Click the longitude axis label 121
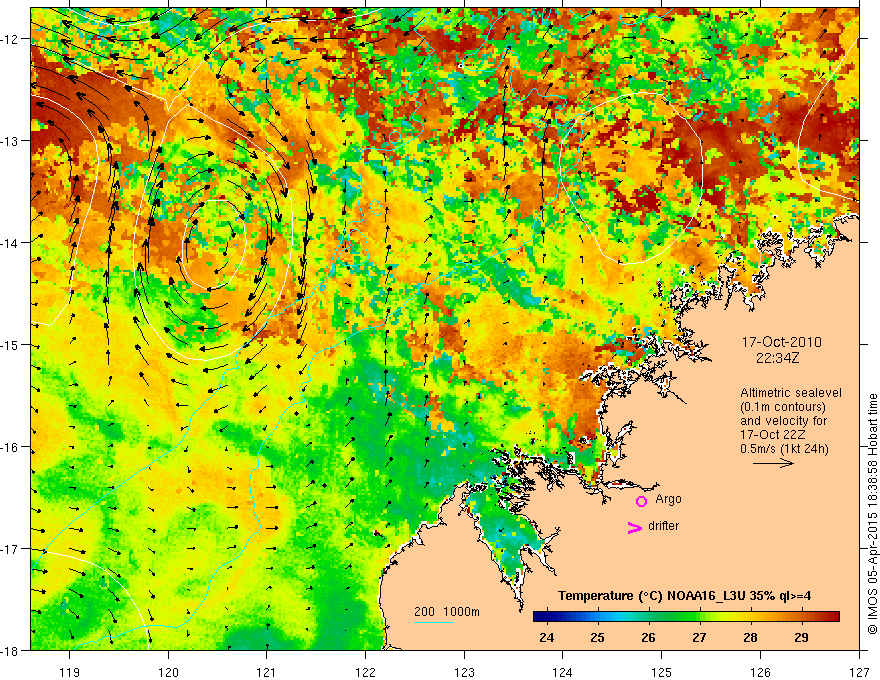The height and width of the screenshot is (680, 880). point(267,672)
